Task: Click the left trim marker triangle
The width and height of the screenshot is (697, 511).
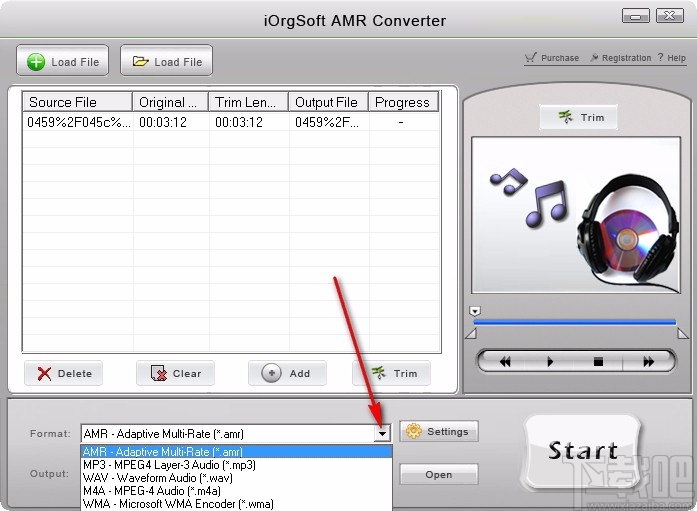Action: [471, 333]
